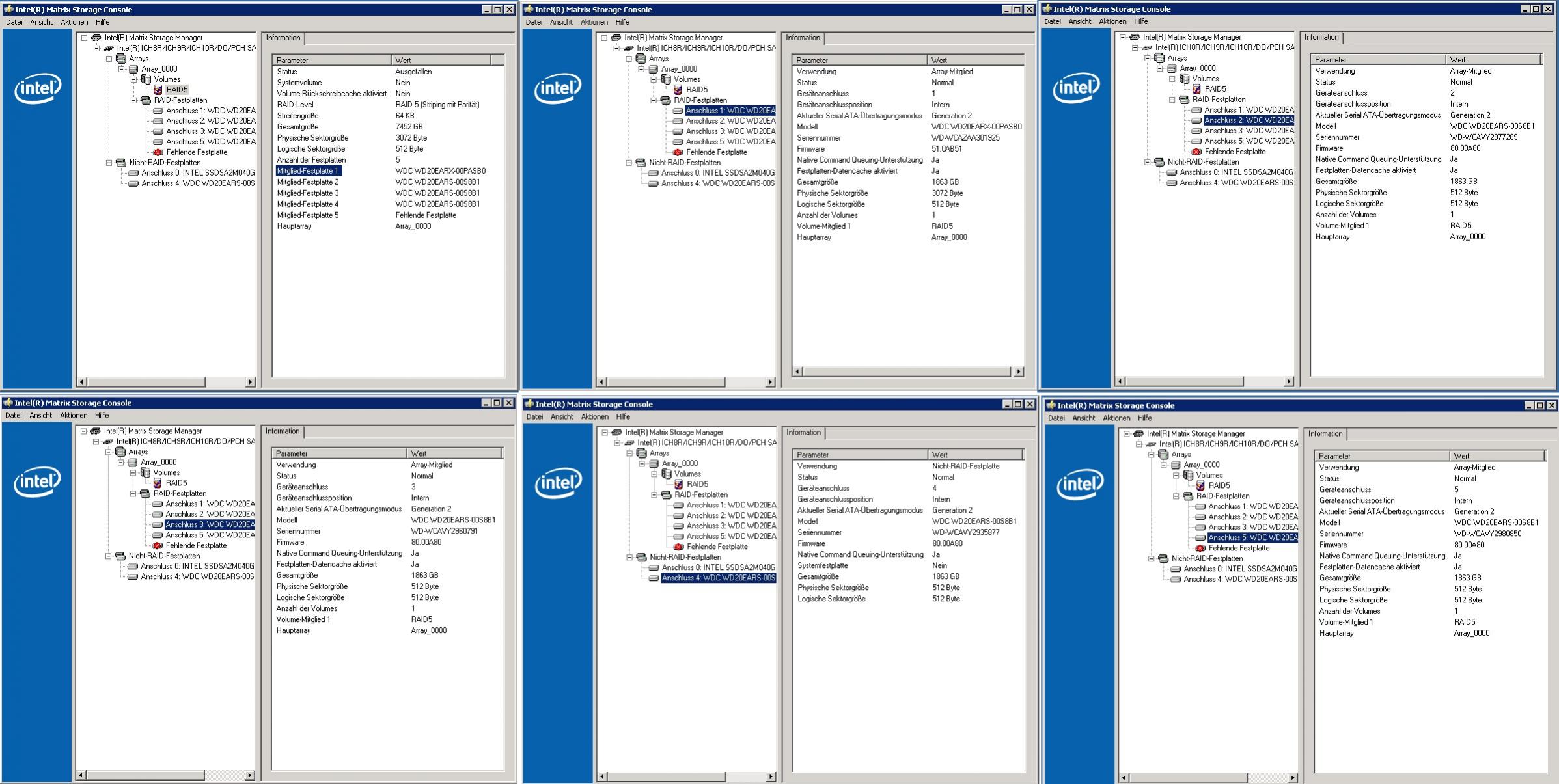
Task: Click drive icon of highlighted Anschluss 3 entry
Action: pos(157,524)
